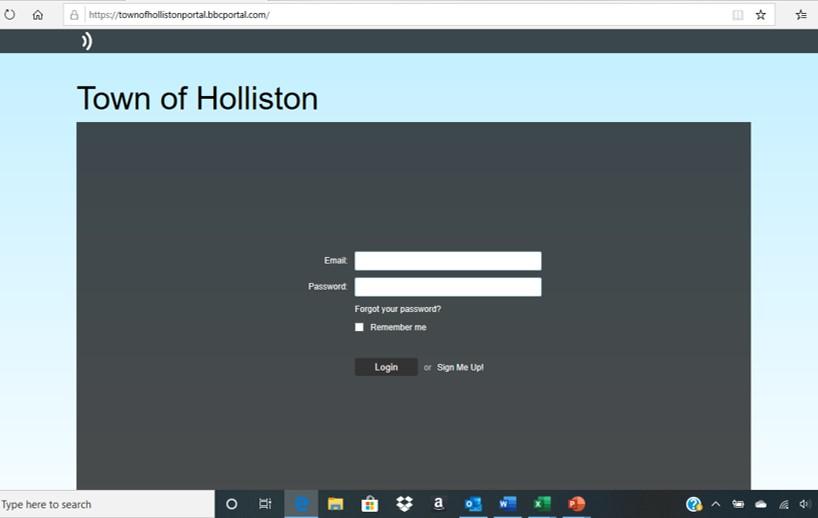Open OneDrive cloud tray icon
The height and width of the screenshot is (518, 818).
(761, 504)
